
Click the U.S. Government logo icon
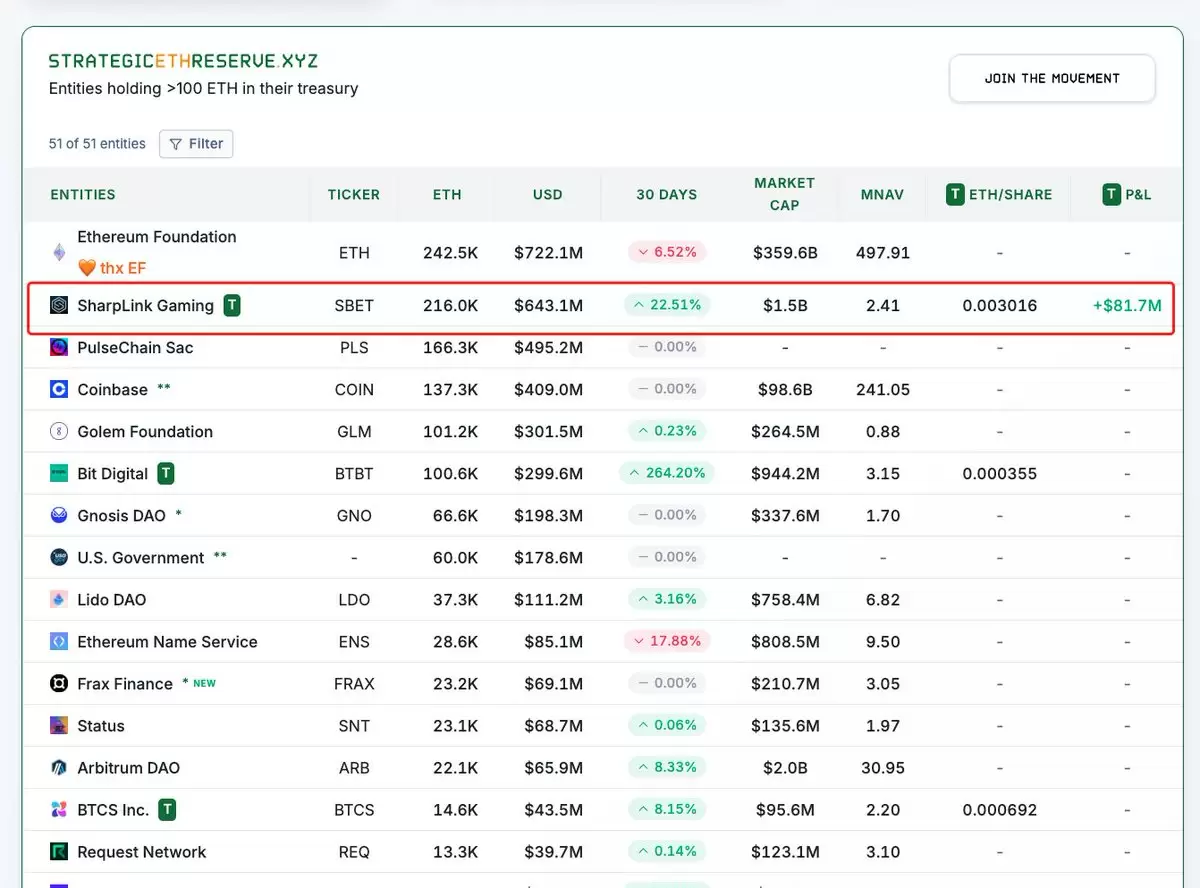[x=59, y=557]
